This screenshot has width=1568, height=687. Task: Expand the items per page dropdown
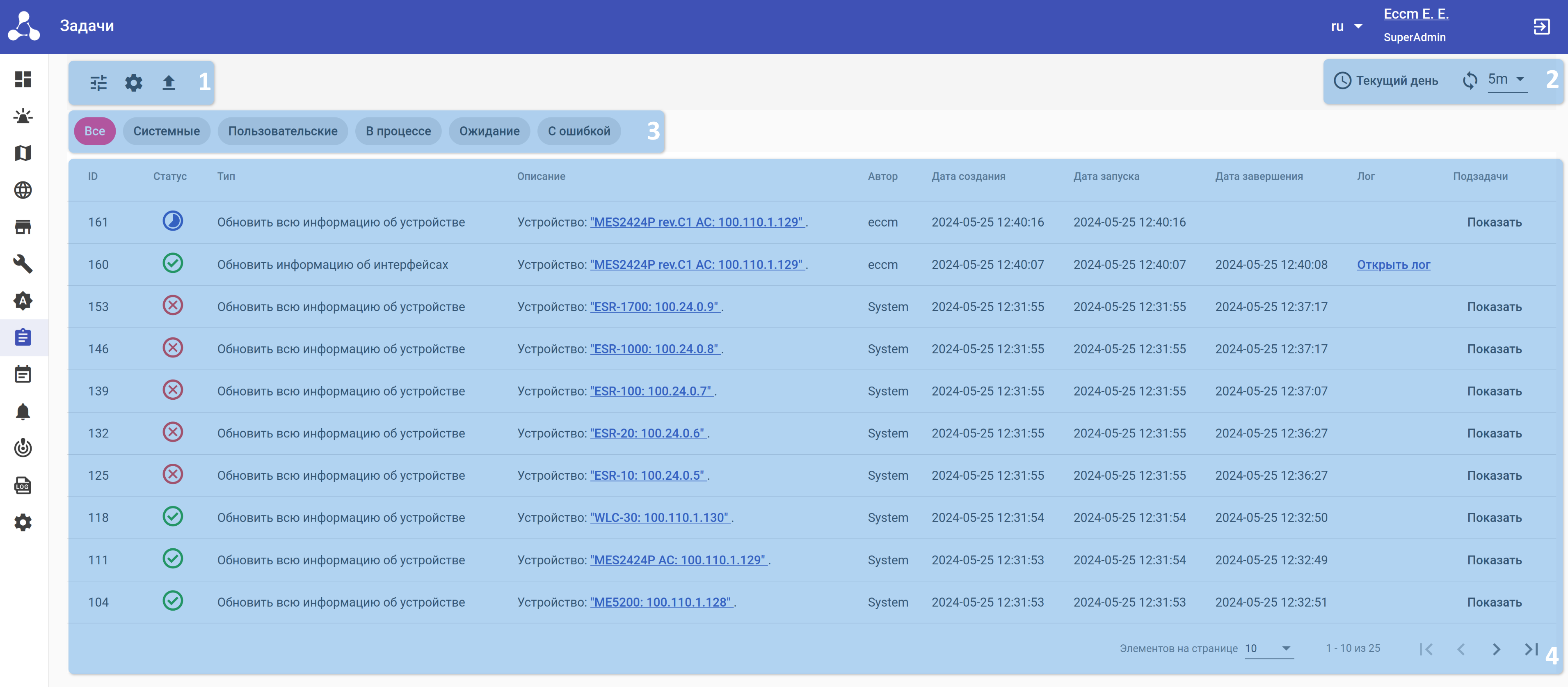click(x=1269, y=648)
